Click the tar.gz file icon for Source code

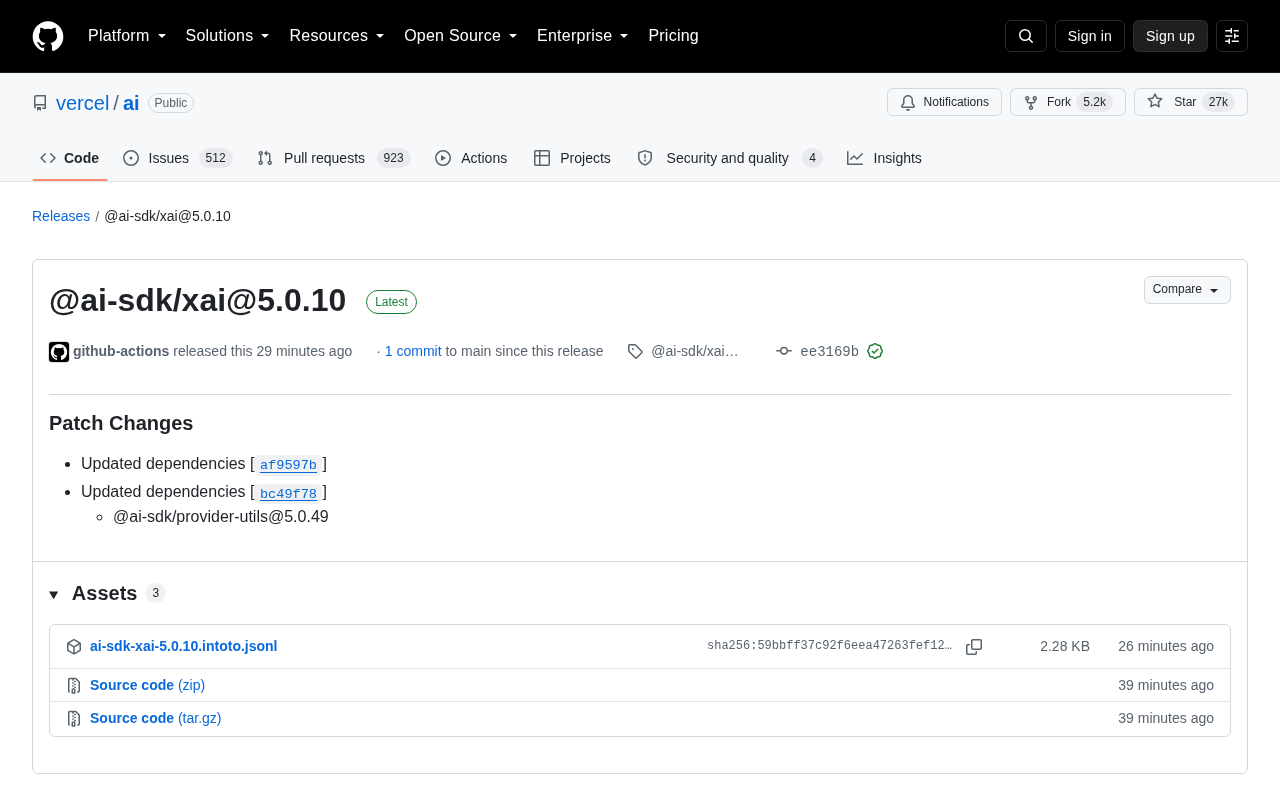pos(74,719)
